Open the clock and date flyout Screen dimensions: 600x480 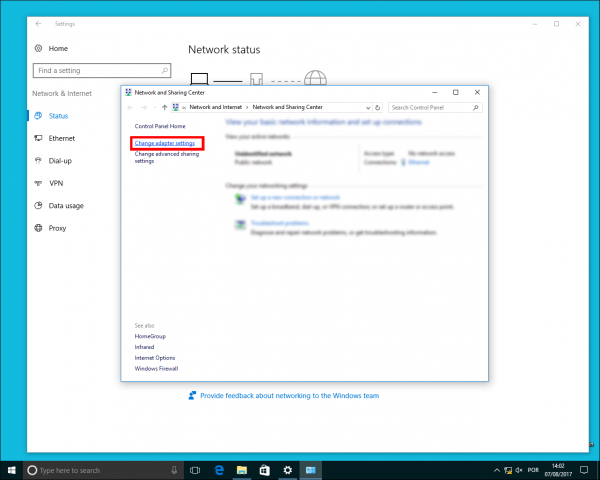[558, 470]
